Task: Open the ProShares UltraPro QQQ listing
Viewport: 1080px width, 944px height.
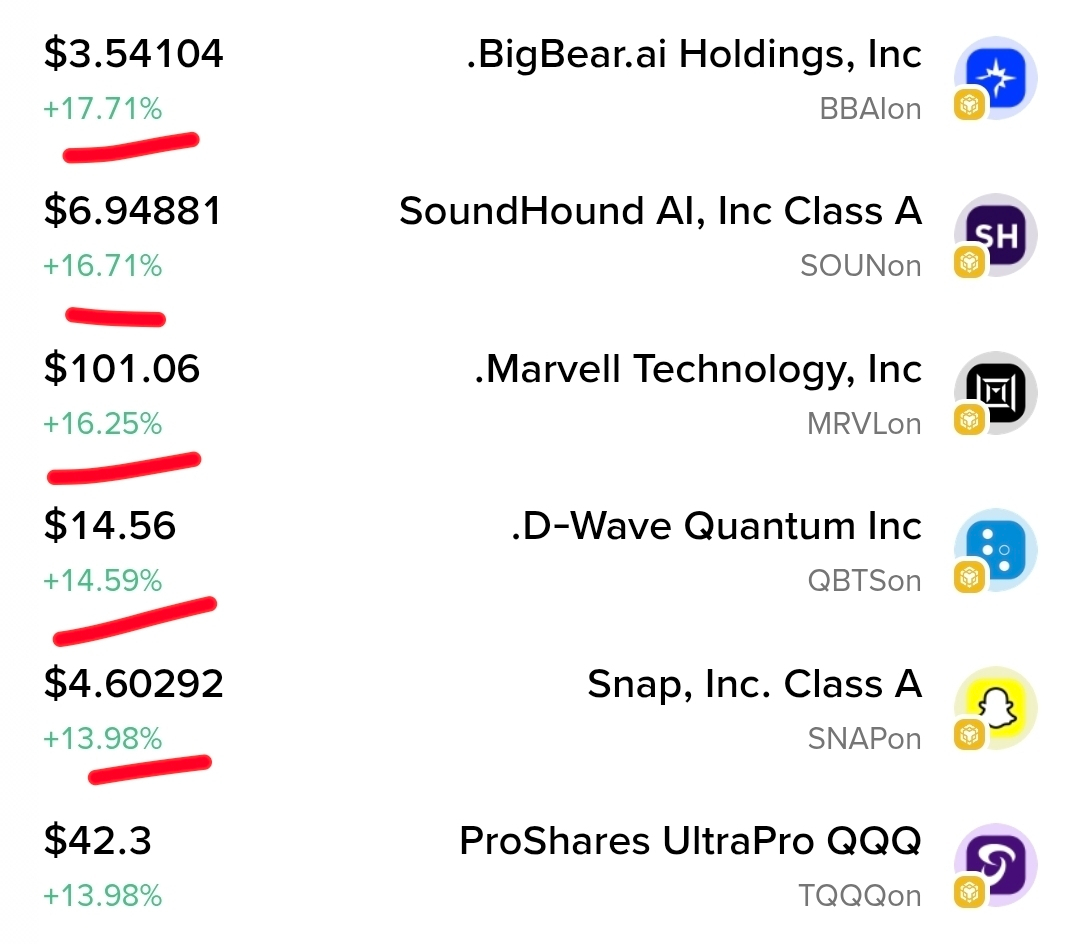Action: (x=690, y=841)
